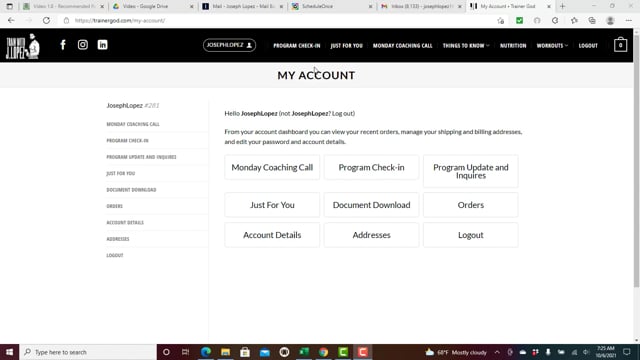
Task: Open Monday Coaching Call in left sidebar
Action: click(x=133, y=124)
